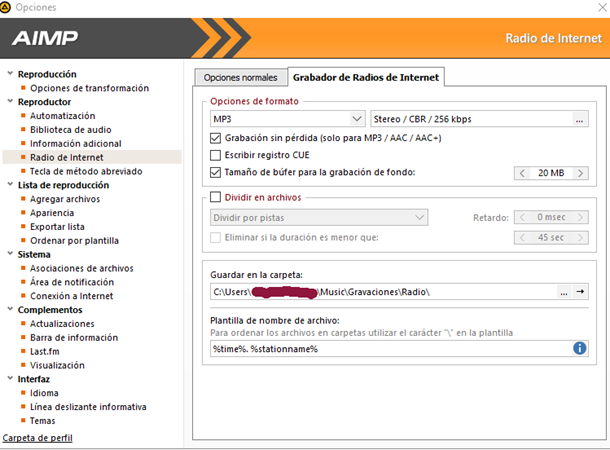Select Visualización in the tree
This screenshot has width=610, height=450.
coord(57,366)
